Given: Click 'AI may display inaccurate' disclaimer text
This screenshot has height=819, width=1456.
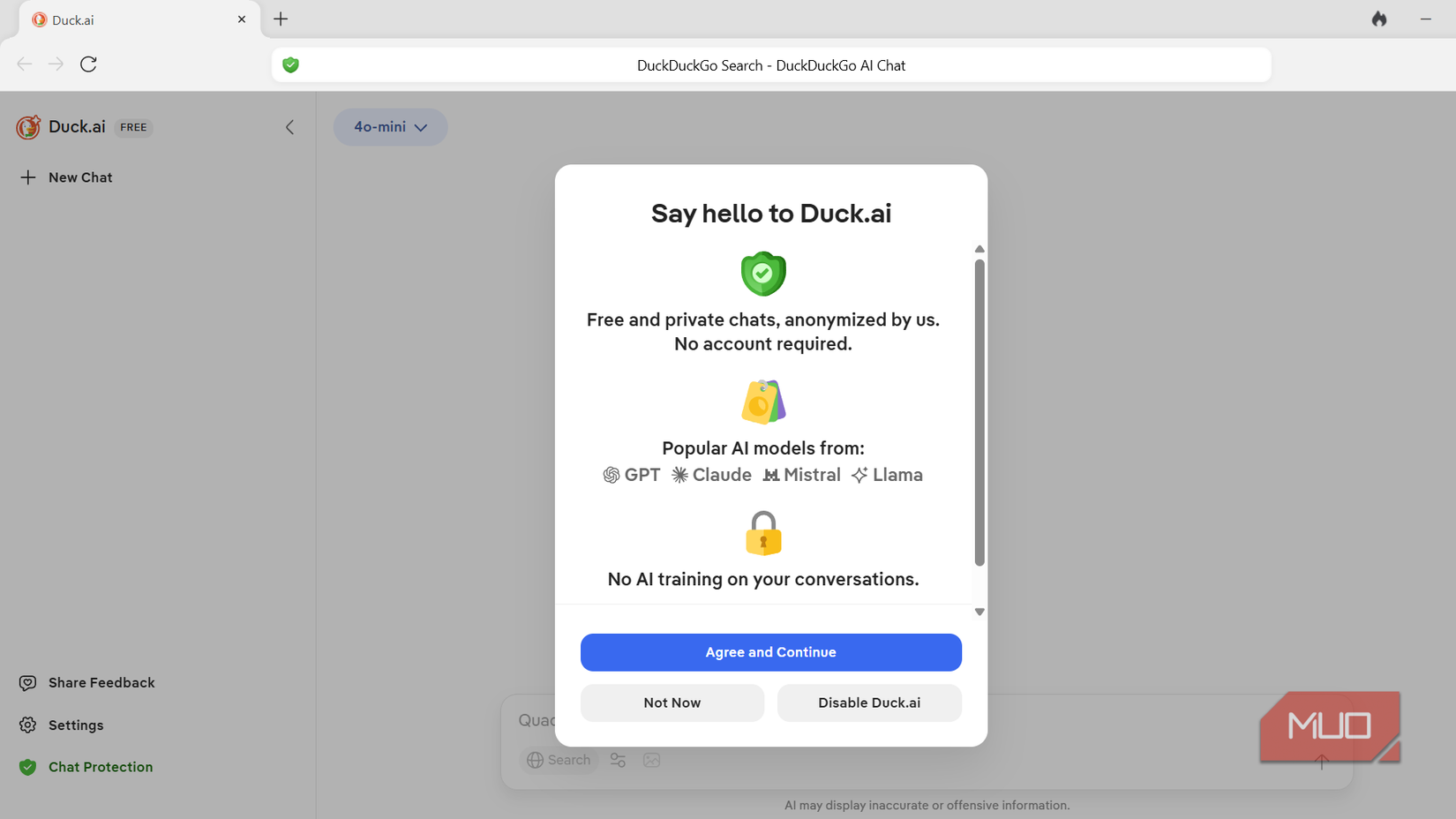Looking at the screenshot, I should (x=927, y=805).
